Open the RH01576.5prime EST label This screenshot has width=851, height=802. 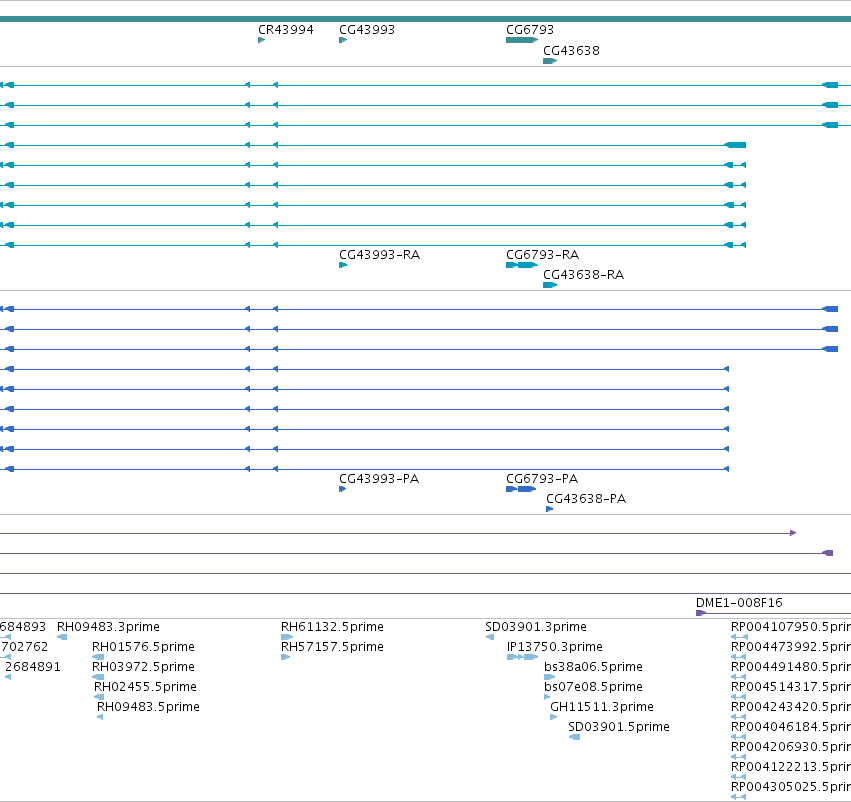[143, 646]
